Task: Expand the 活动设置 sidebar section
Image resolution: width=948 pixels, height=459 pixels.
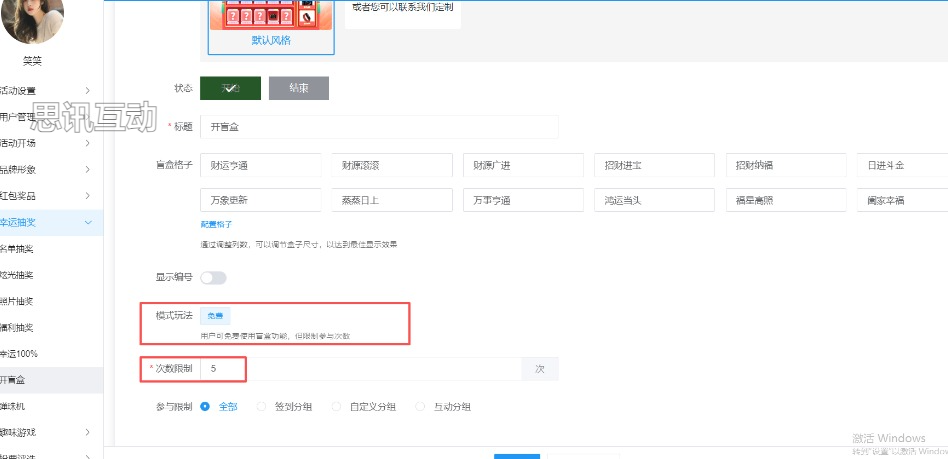Action: click(50, 90)
